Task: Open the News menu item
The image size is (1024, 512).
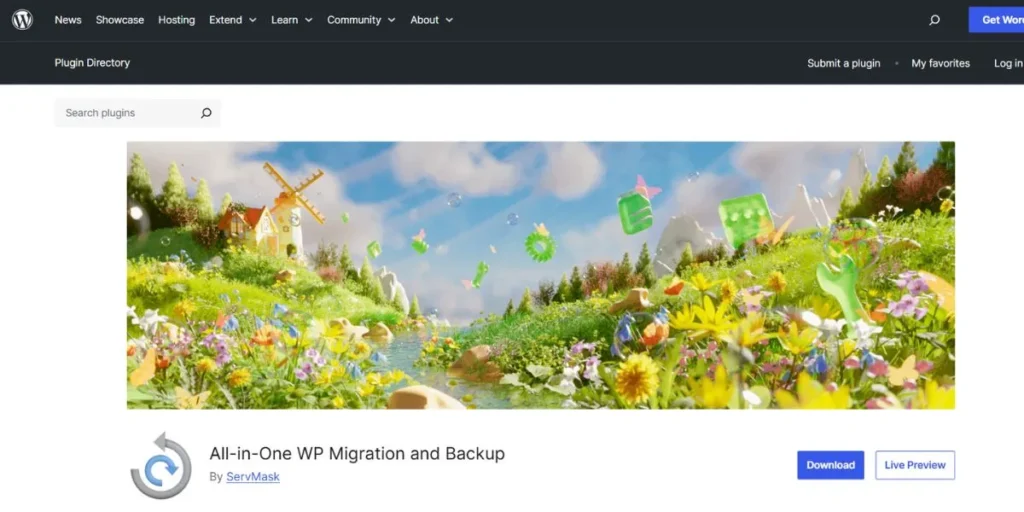Action: tap(68, 20)
